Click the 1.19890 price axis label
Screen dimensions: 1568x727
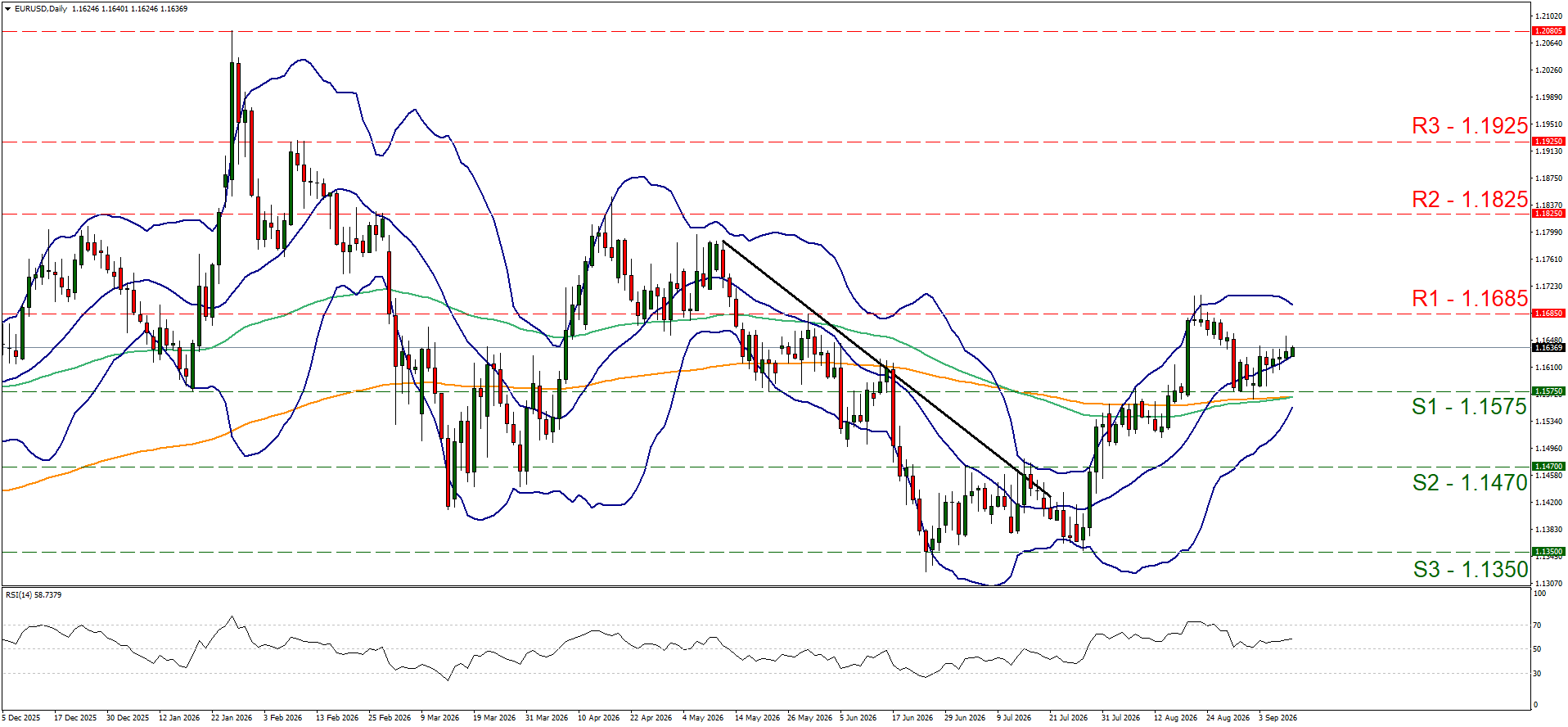pyautogui.click(x=1548, y=97)
